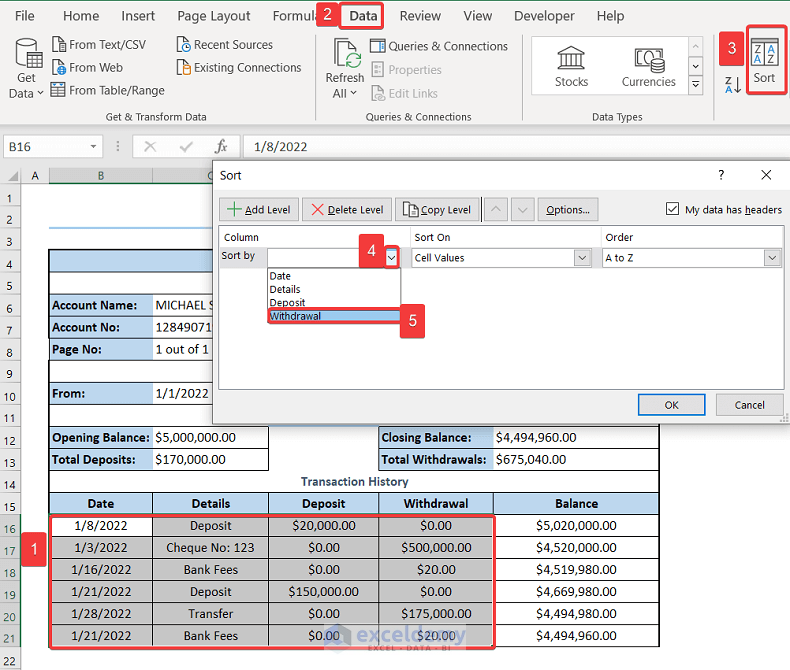The width and height of the screenshot is (790, 670).
Task: Open the Page Layout tab
Action: pyautogui.click(x=214, y=16)
